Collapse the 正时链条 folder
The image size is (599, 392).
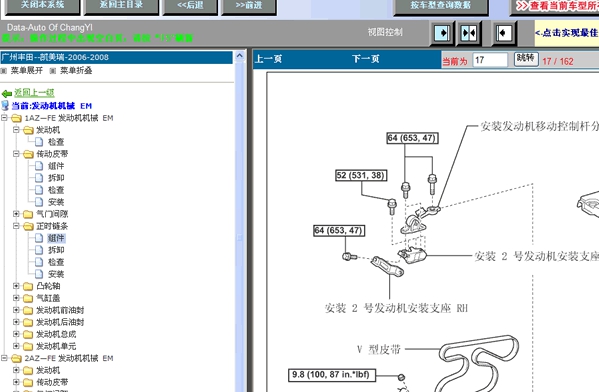pyautogui.click(x=16, y=226)
